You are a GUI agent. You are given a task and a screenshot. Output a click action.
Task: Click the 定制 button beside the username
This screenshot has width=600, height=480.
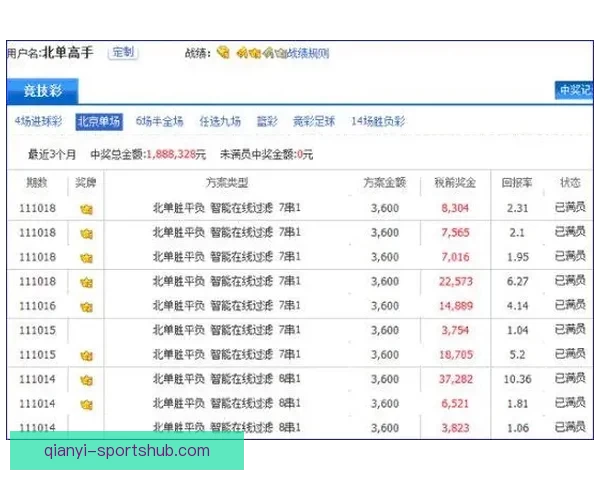123,52
